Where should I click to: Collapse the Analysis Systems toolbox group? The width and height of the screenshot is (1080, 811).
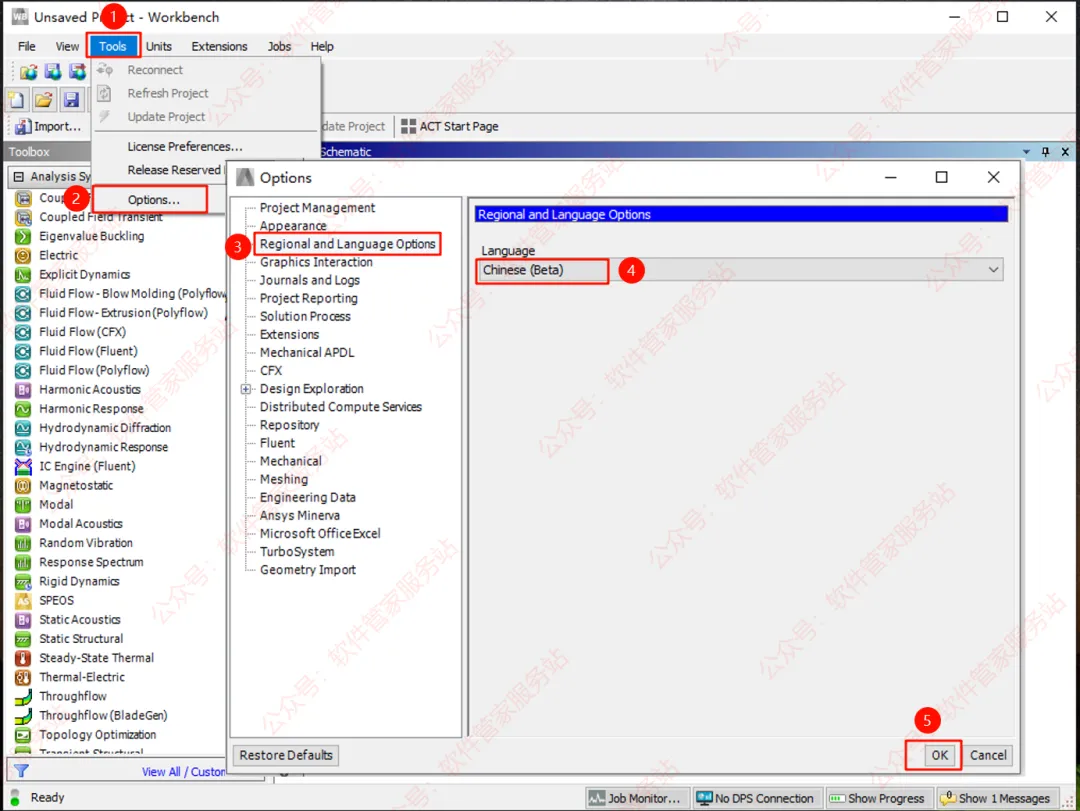[x=19, y=177]
